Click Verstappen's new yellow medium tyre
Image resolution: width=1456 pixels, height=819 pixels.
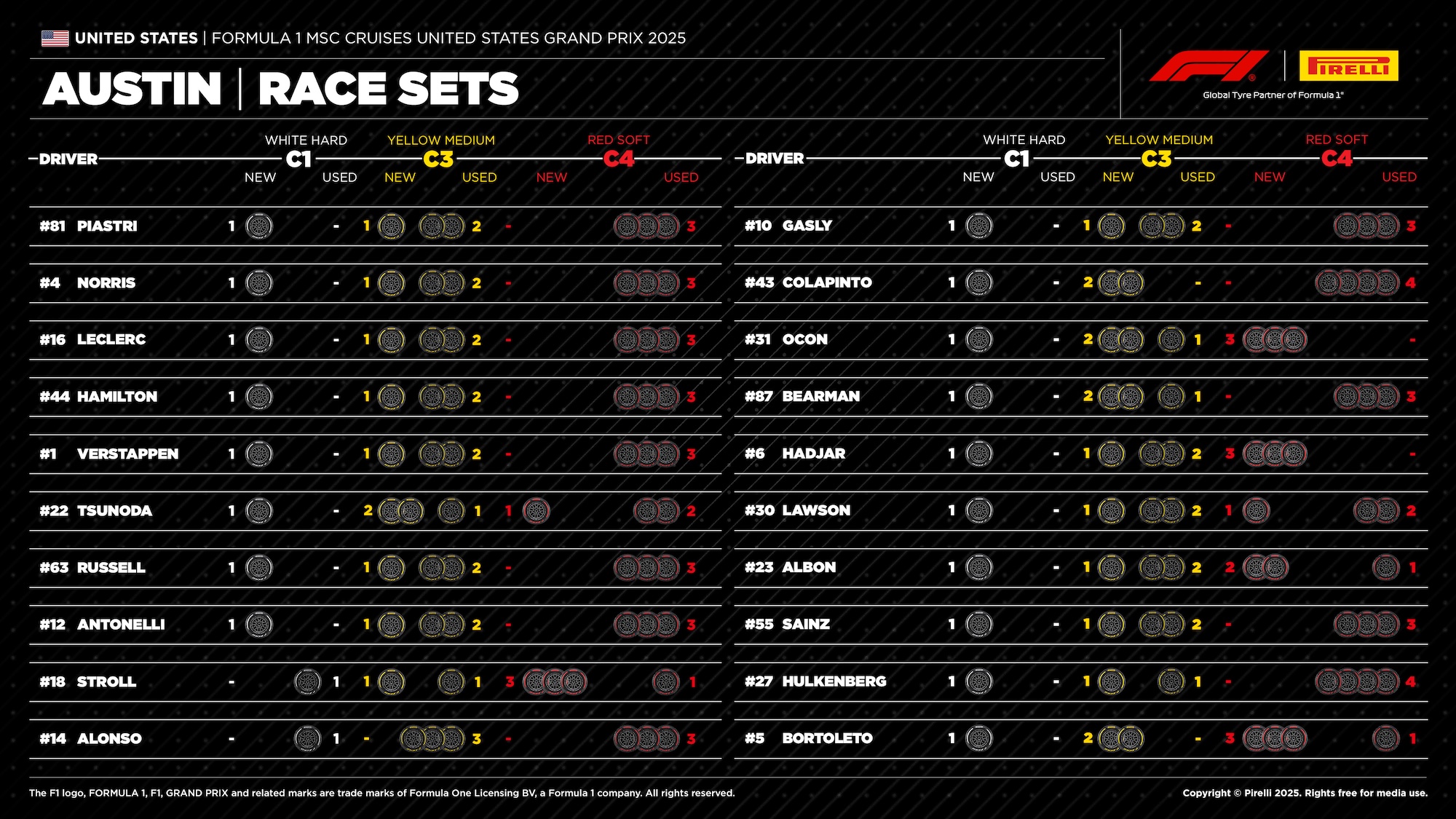[x=391, y=454]
